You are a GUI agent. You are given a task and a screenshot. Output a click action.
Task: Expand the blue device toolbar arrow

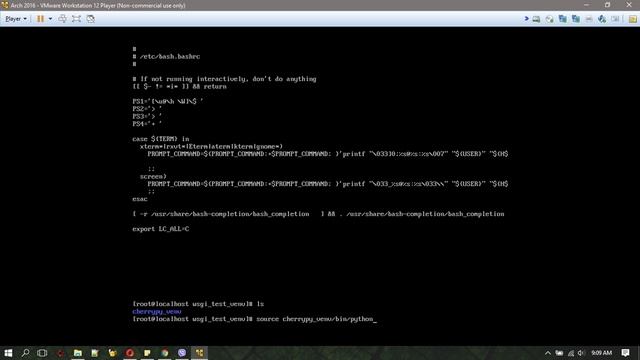[527, 19]
